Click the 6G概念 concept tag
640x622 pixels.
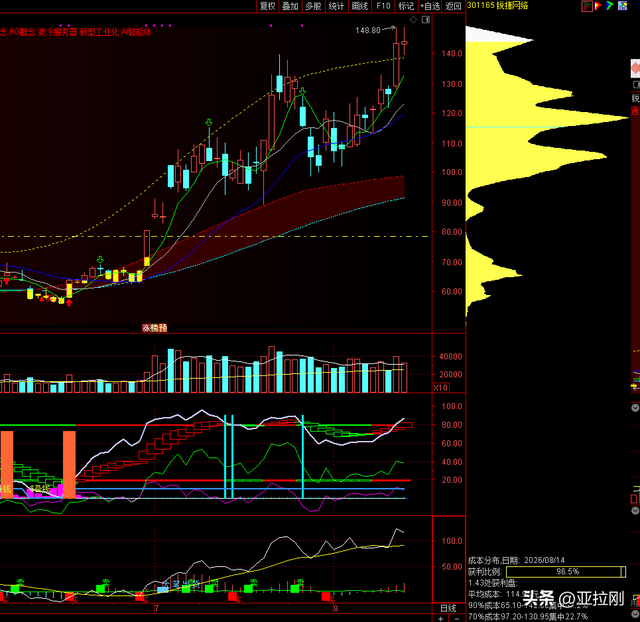point(22,32)
